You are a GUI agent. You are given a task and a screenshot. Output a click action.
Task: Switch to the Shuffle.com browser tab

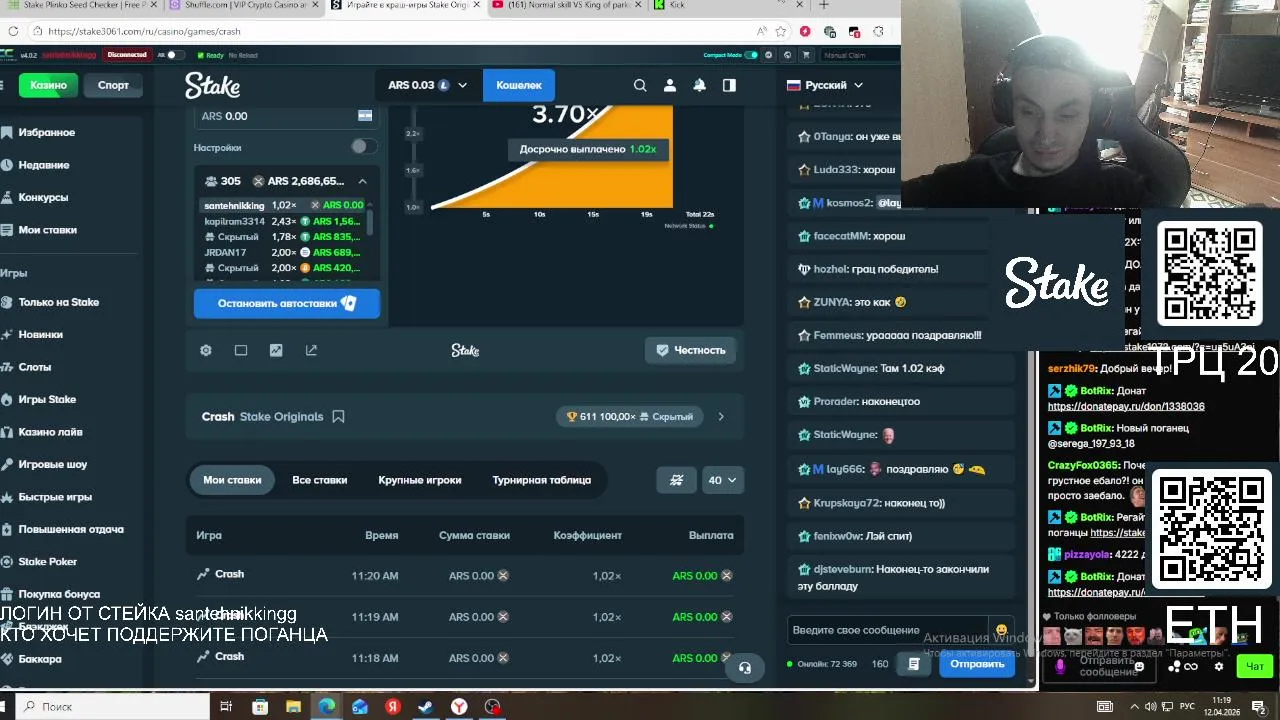(243, 5)
